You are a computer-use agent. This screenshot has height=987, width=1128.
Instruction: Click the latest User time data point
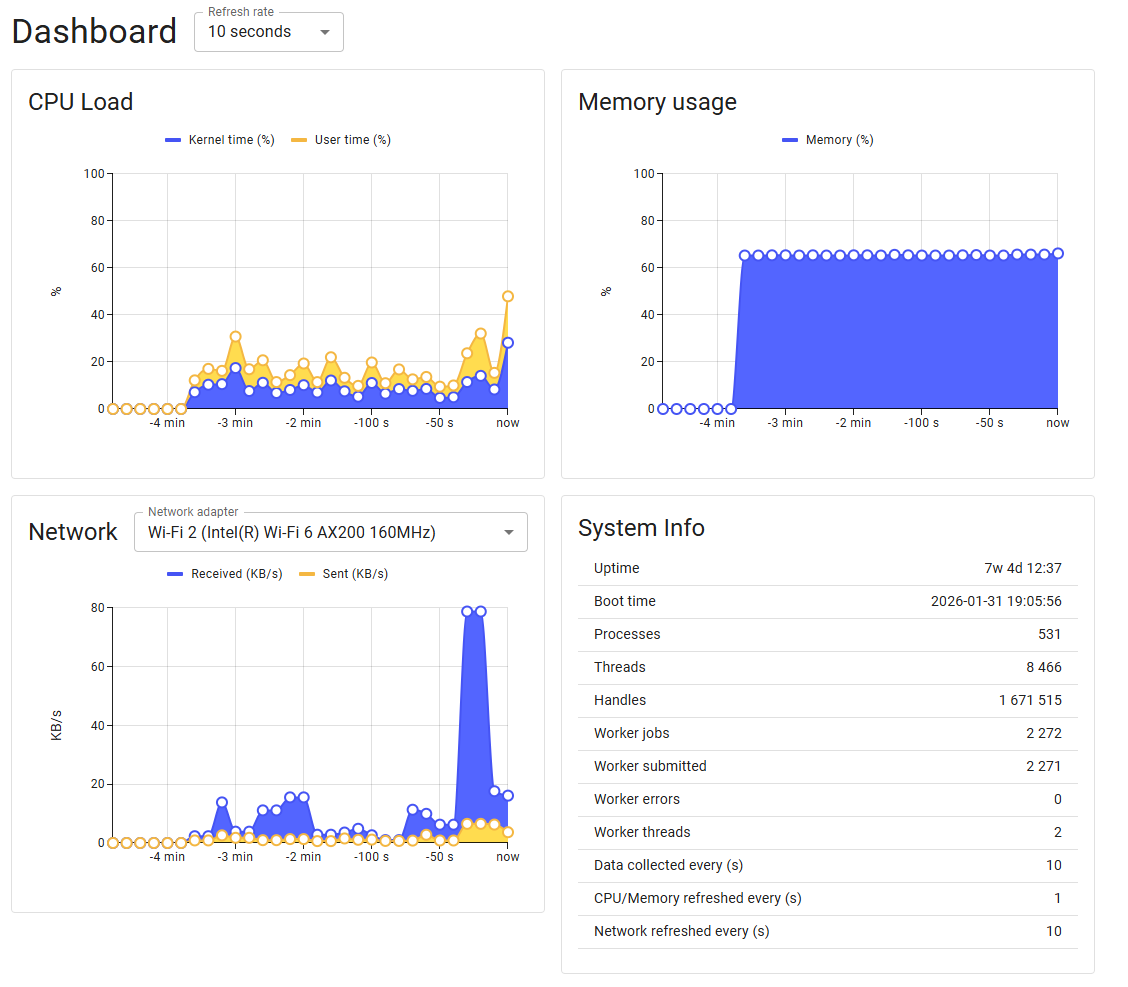[508, 296]
